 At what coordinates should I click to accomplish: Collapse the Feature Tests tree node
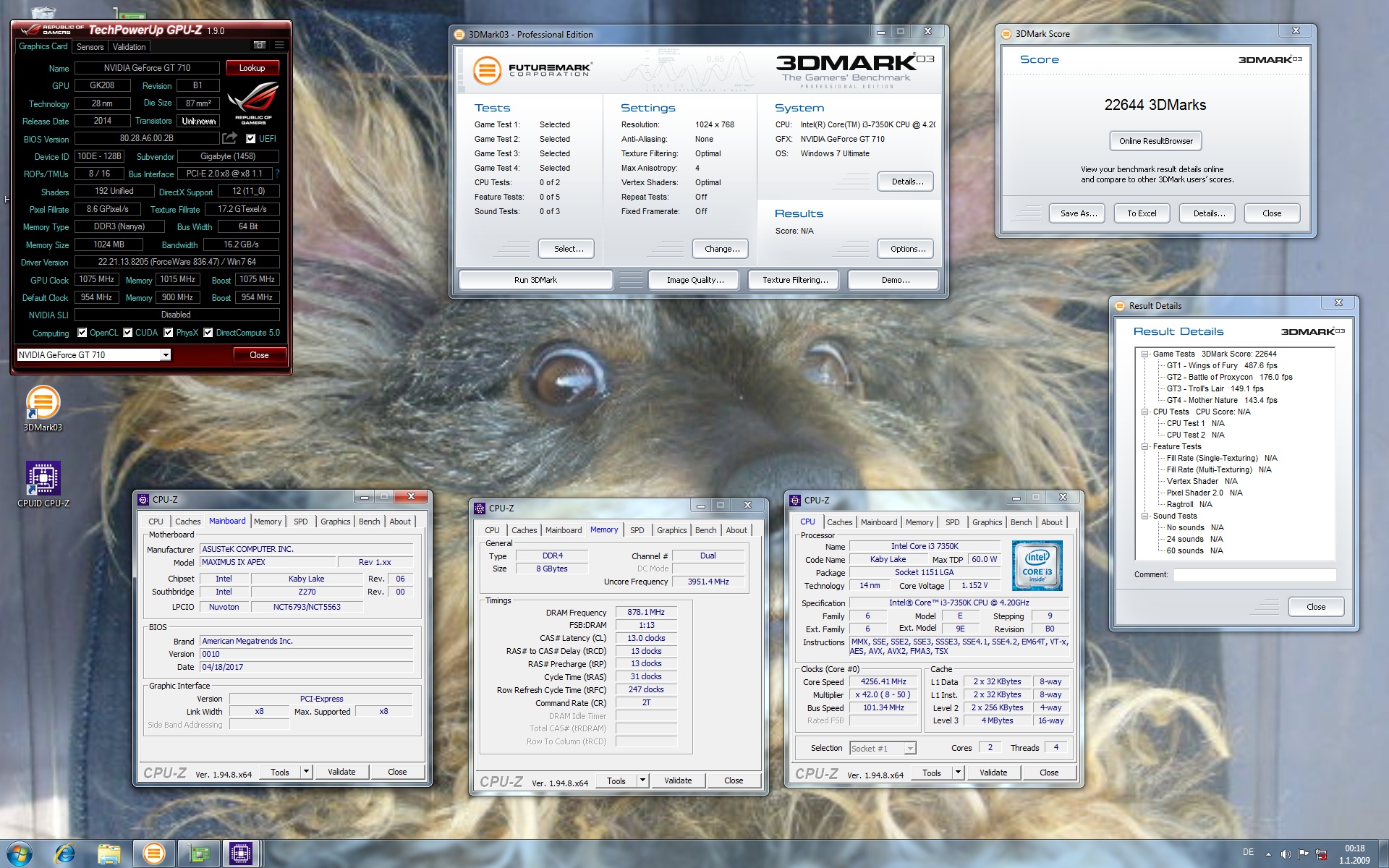tap(1145, 447)
